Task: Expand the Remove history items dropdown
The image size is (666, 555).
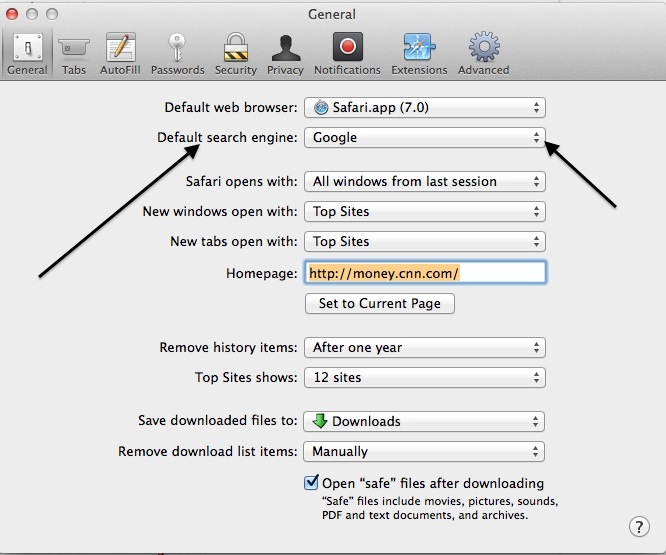Action: (425, 347)
